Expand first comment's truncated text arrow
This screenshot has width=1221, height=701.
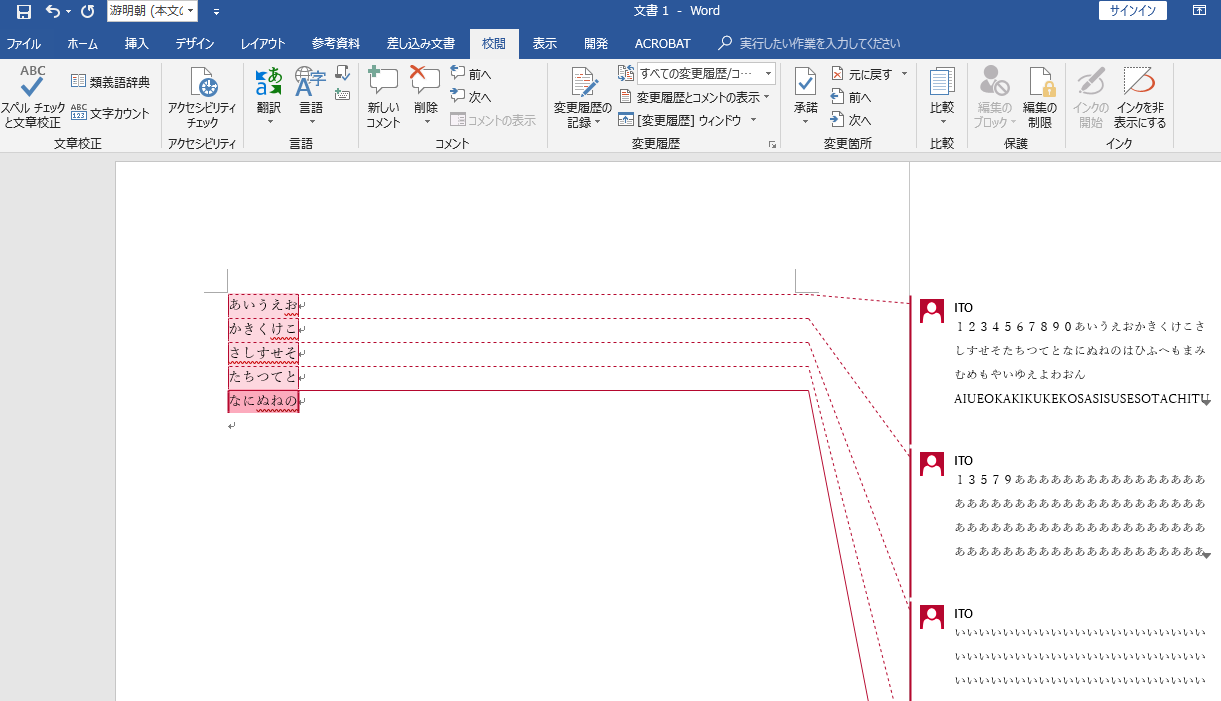pos(1206,402)
